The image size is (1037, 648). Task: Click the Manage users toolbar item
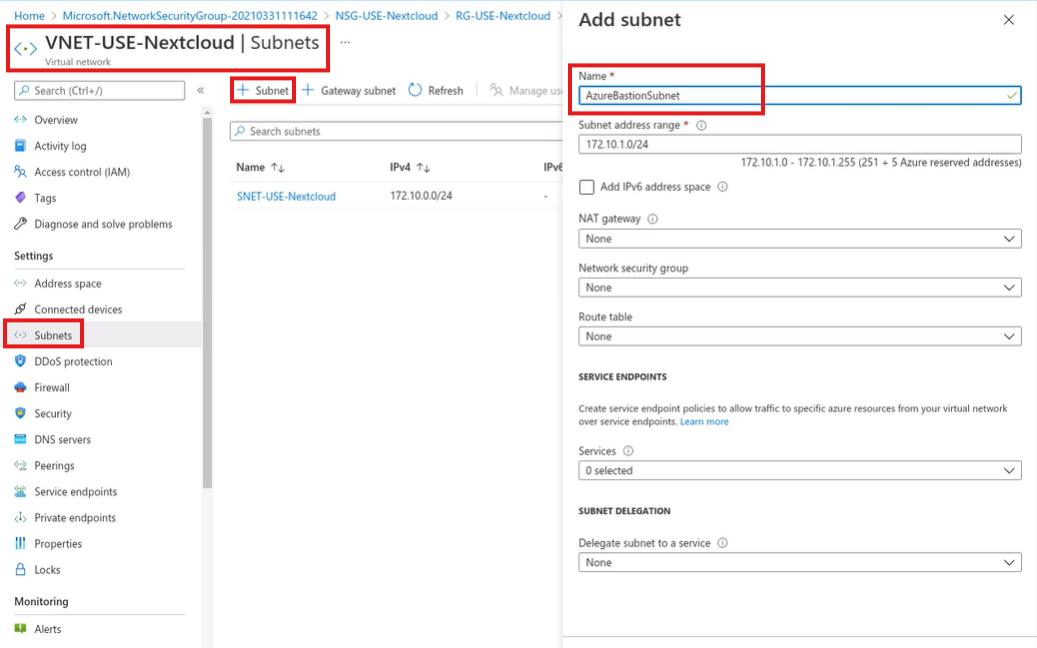point(526,91)
